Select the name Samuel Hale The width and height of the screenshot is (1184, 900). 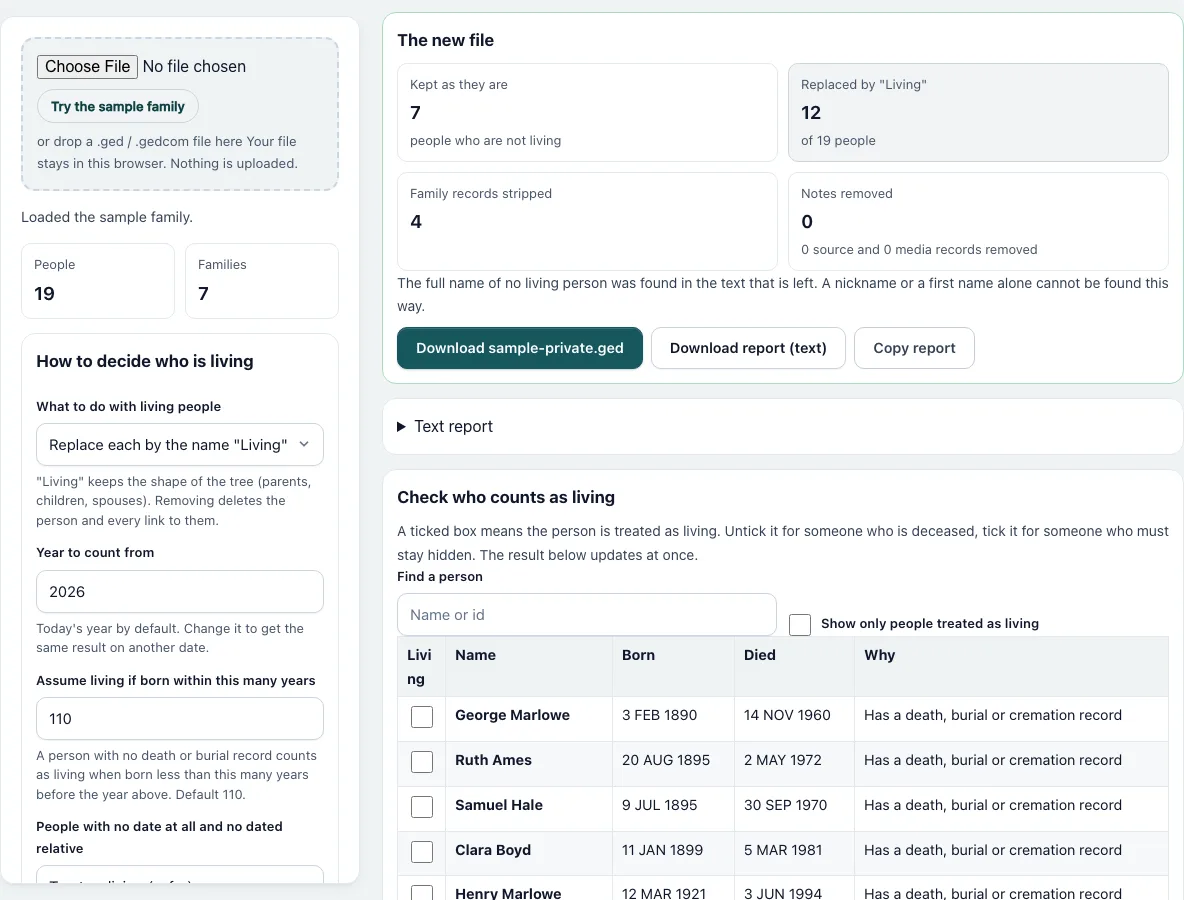point(498,805)
